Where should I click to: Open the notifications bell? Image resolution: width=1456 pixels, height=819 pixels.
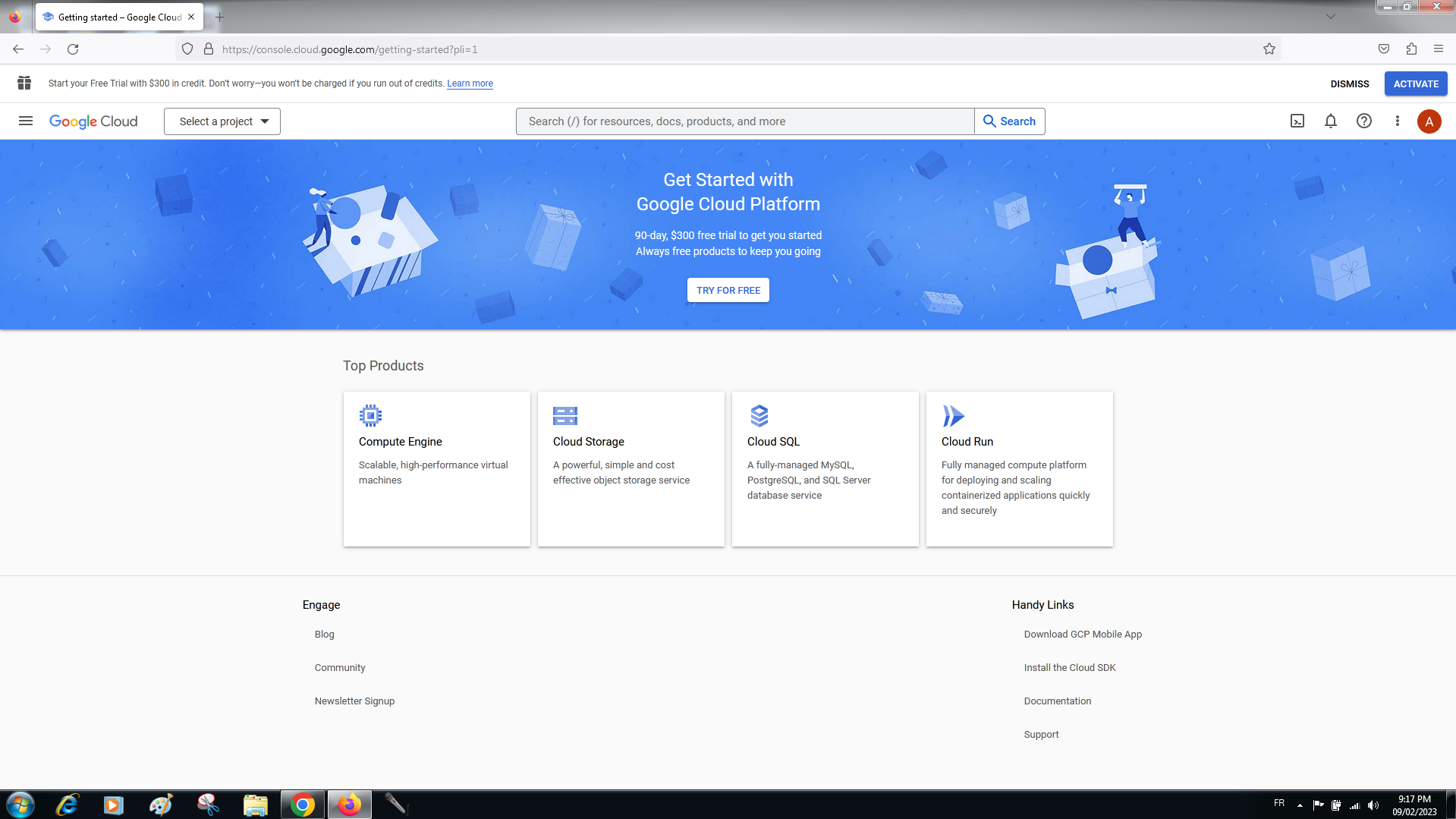[x=1331, y=121]
